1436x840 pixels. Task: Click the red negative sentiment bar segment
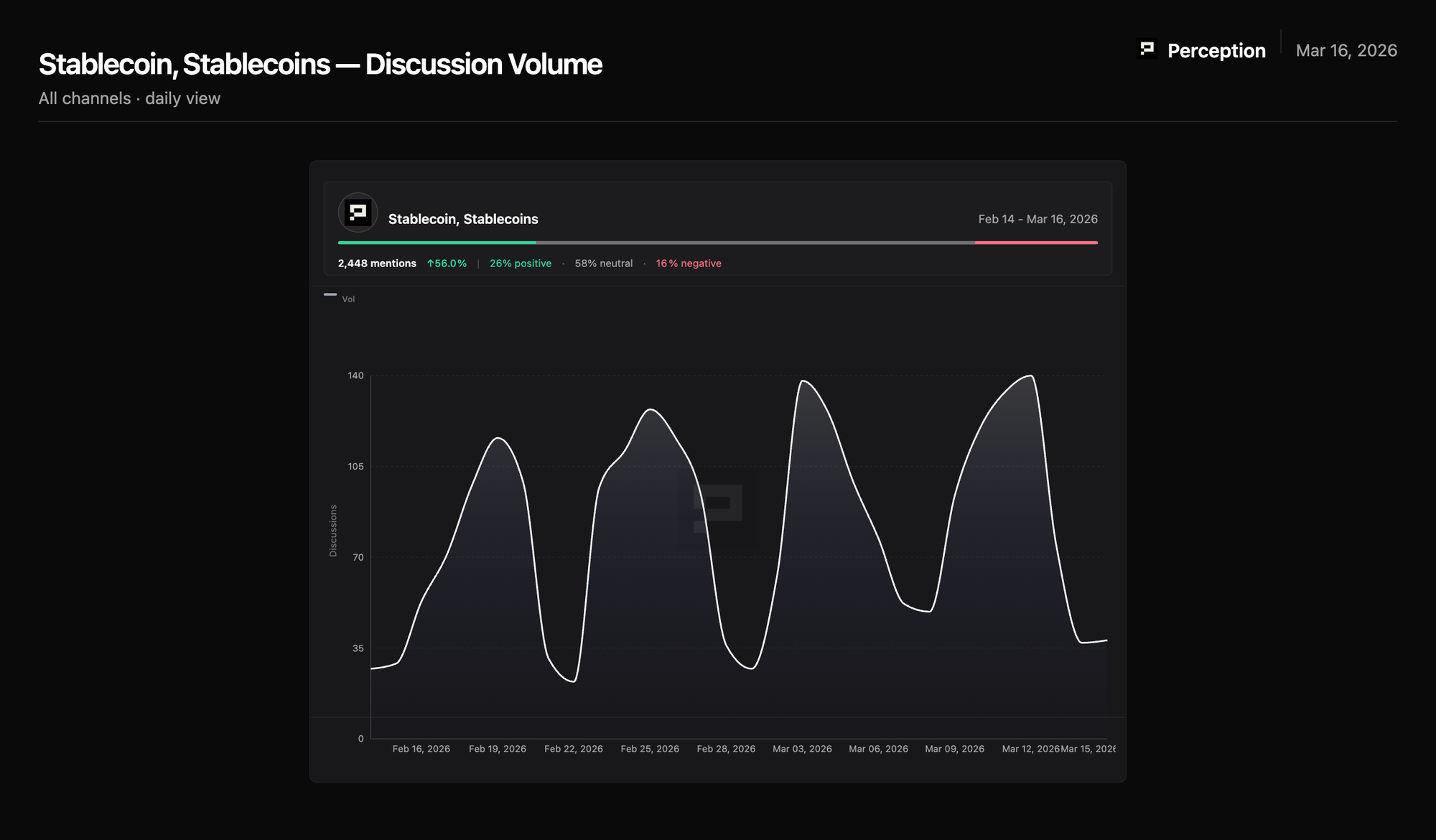point(1036,243)
